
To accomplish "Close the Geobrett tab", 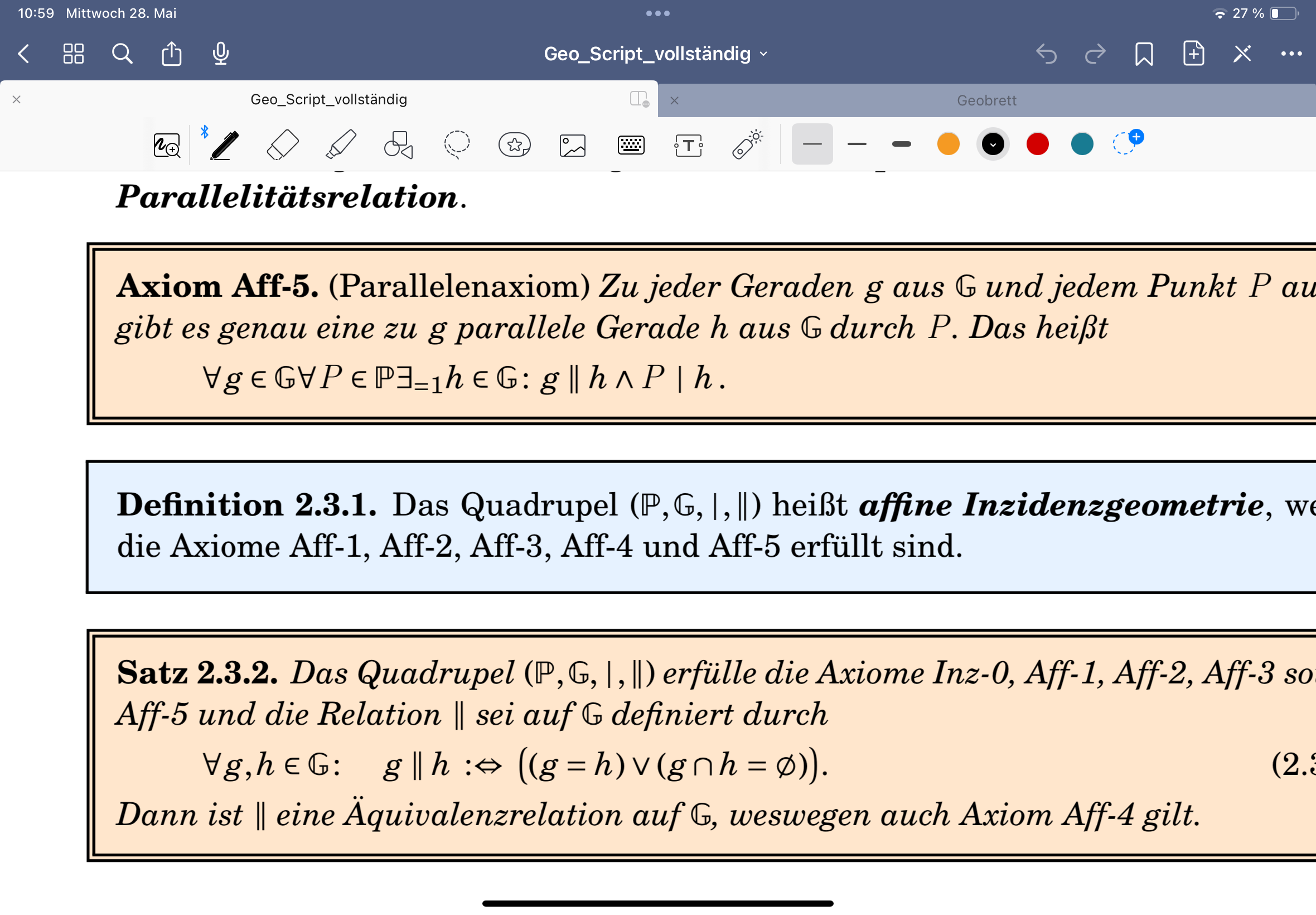I will click(674, 100).
